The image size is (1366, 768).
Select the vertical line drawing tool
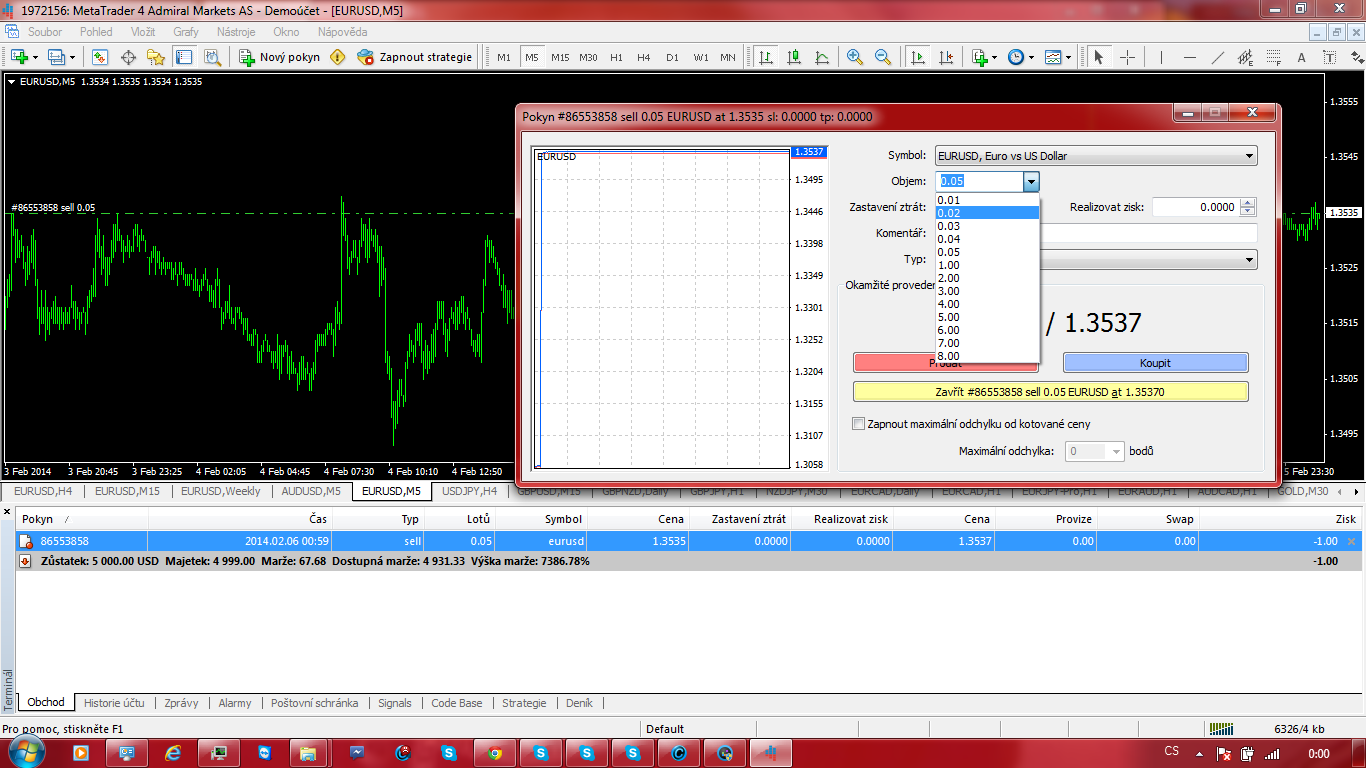pyautogui.click(x=1161, y=57)
